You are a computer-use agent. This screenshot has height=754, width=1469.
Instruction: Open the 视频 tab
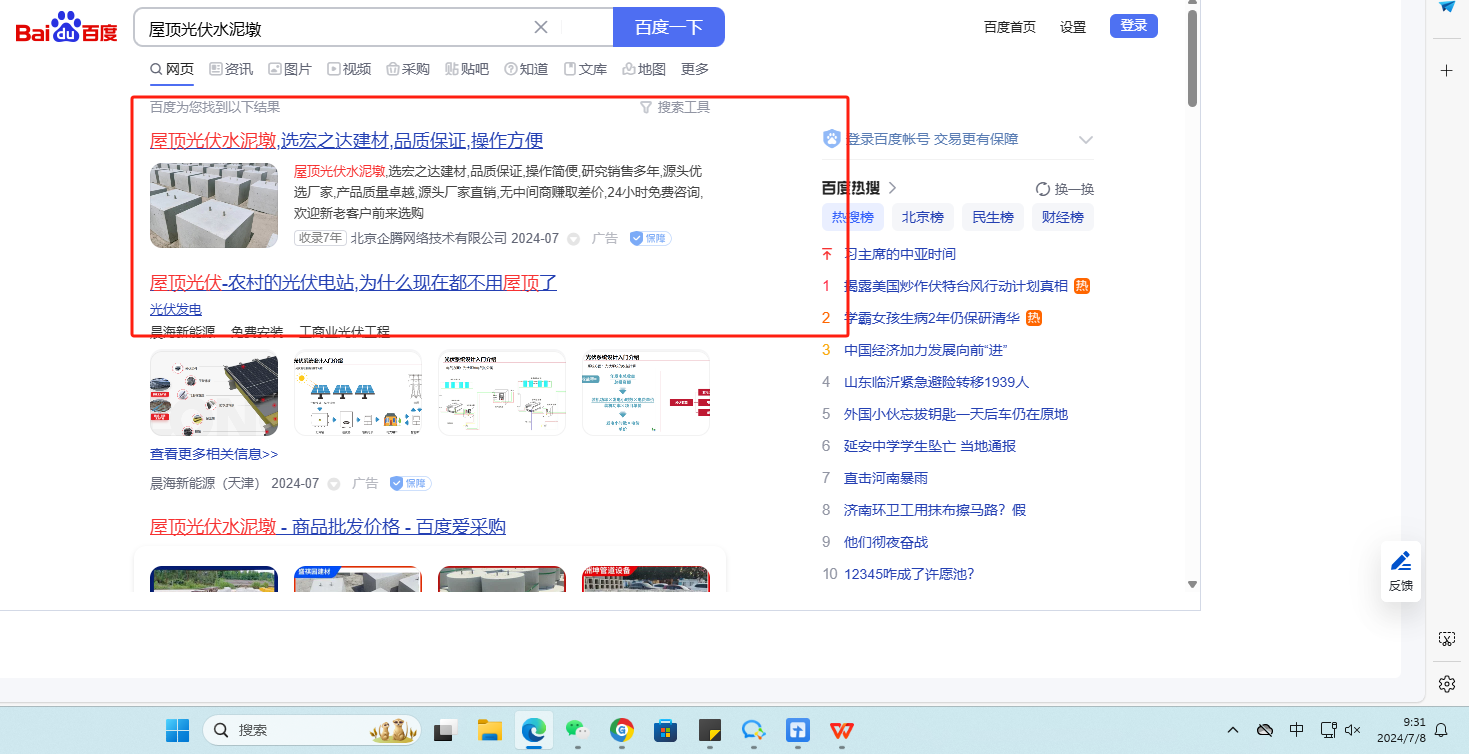(x=349, y=69)
